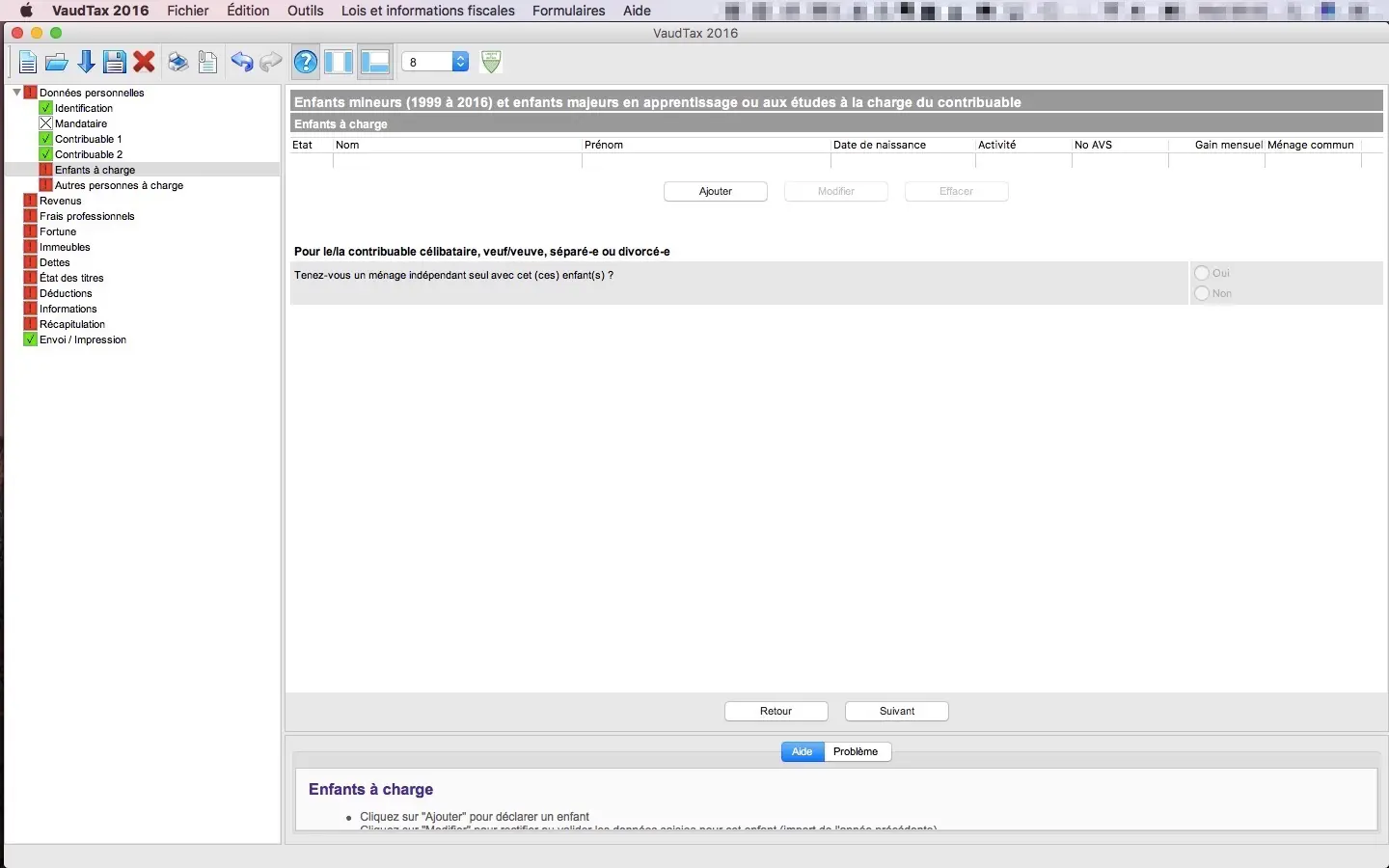Viewport: 1389px width, 868px height.
Task: Toggle help with the question mark icon
Action: point(306,63)
